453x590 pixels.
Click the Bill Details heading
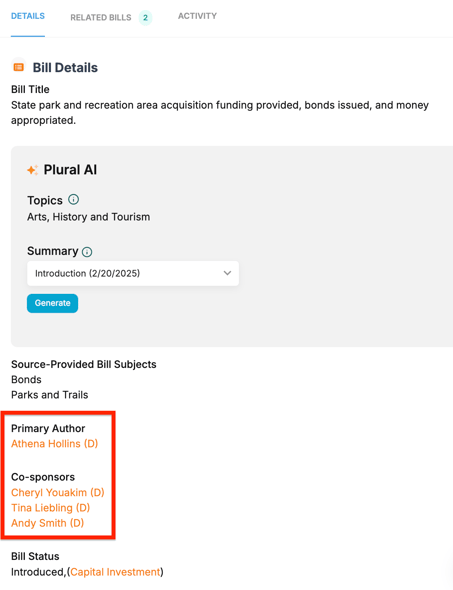click(x=65, y=68)
